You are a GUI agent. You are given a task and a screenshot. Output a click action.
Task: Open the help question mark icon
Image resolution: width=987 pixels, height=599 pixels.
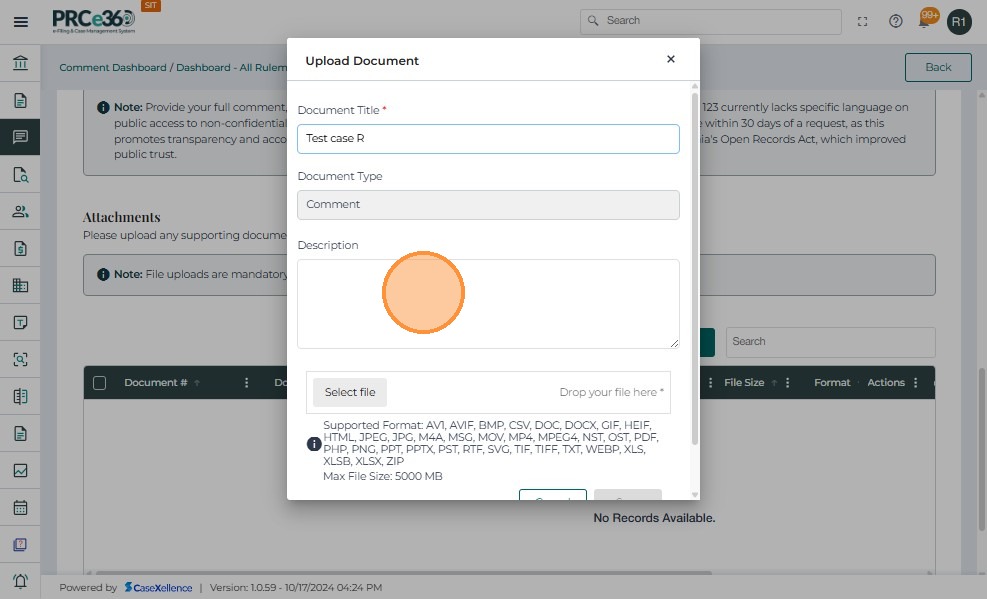[x=896, y=21]
